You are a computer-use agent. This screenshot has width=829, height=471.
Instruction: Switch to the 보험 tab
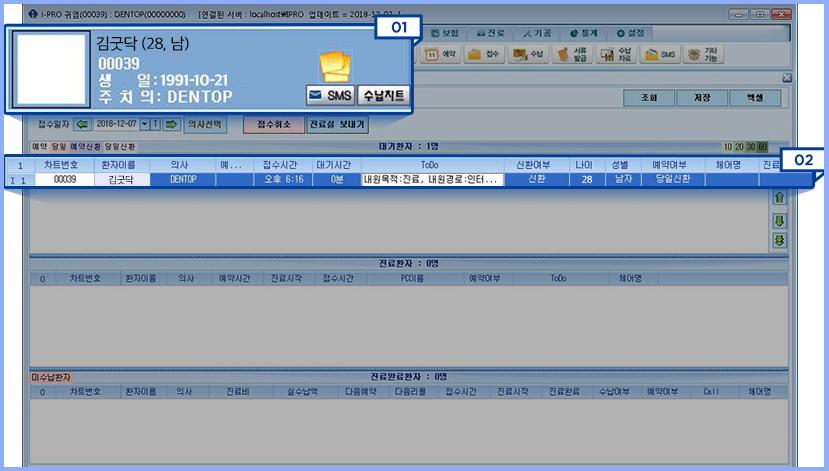coord(445,33)
